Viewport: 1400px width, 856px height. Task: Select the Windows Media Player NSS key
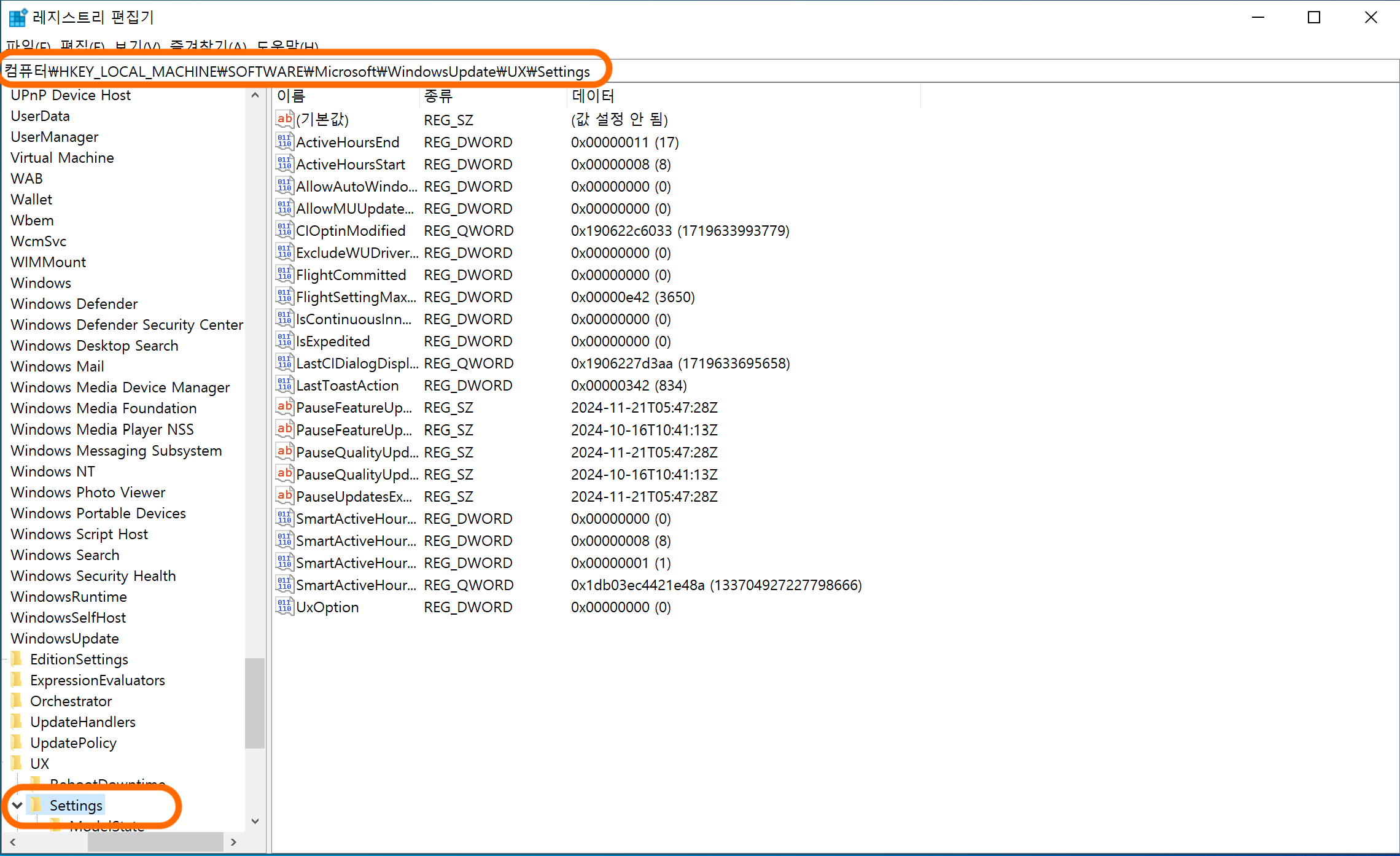(x=102, y=429)
